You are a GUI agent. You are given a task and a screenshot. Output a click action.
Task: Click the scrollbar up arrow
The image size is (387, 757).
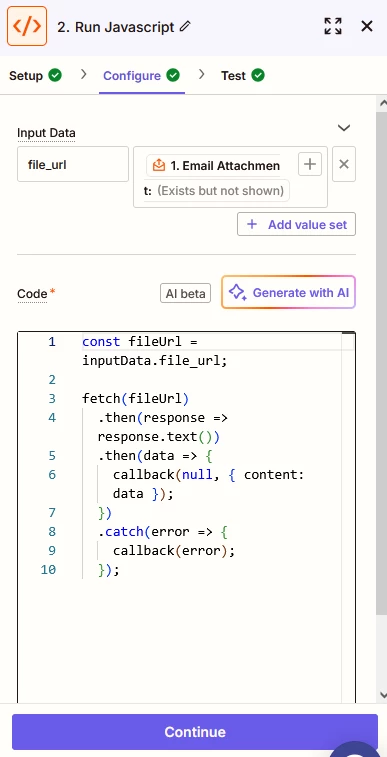pos(383,102)
